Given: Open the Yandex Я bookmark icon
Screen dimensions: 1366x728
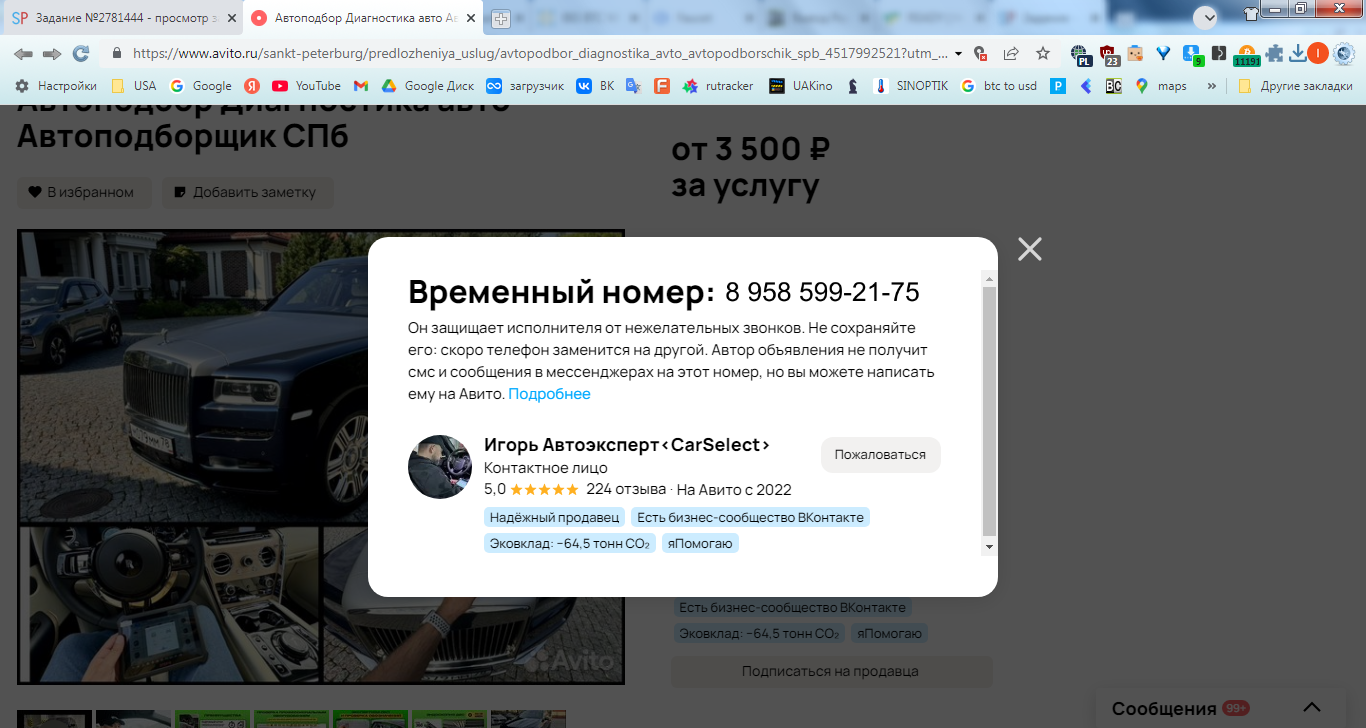Looking at the screenshot, I should coord(253,86).
